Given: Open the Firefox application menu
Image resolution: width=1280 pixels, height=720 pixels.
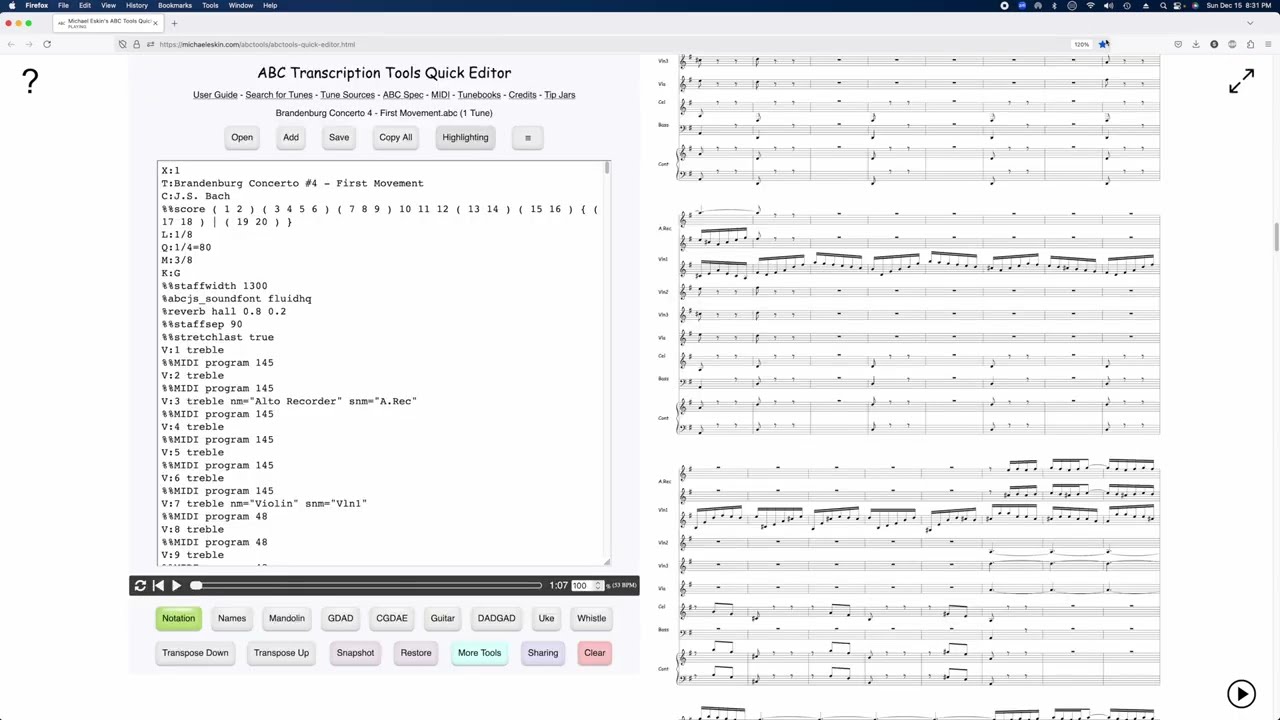Looking at the screenshot, I should [x=1268, y=44].
